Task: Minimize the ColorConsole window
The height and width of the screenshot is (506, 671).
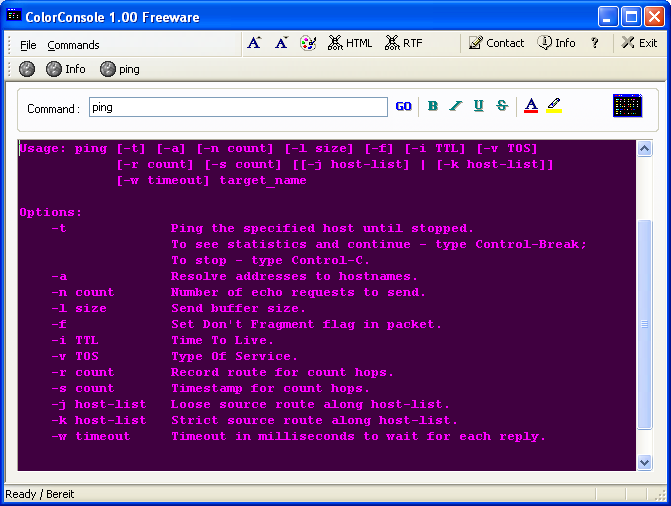Action: click(608, 17)
